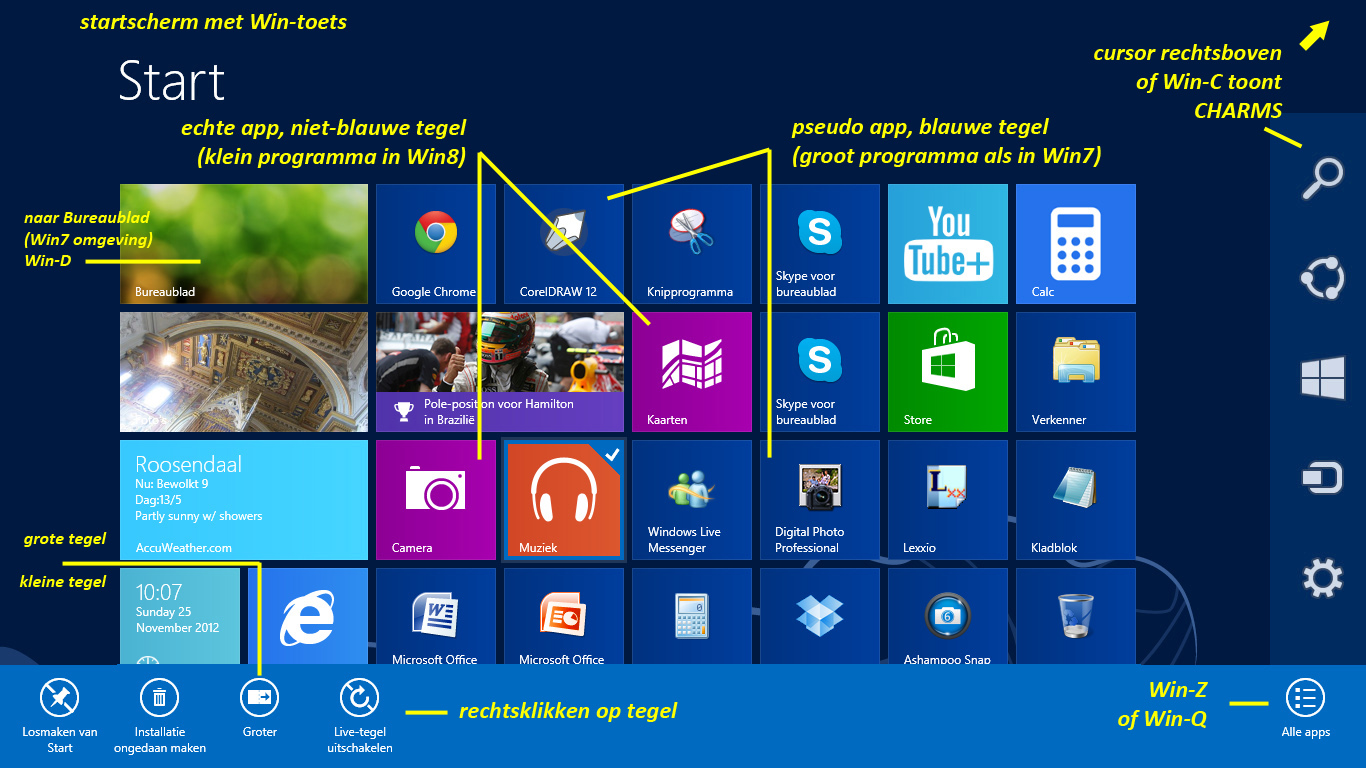Open the Knipprogramma snipping tool tile
Viewport: 1366px width, 768px height.
point(691,244)
